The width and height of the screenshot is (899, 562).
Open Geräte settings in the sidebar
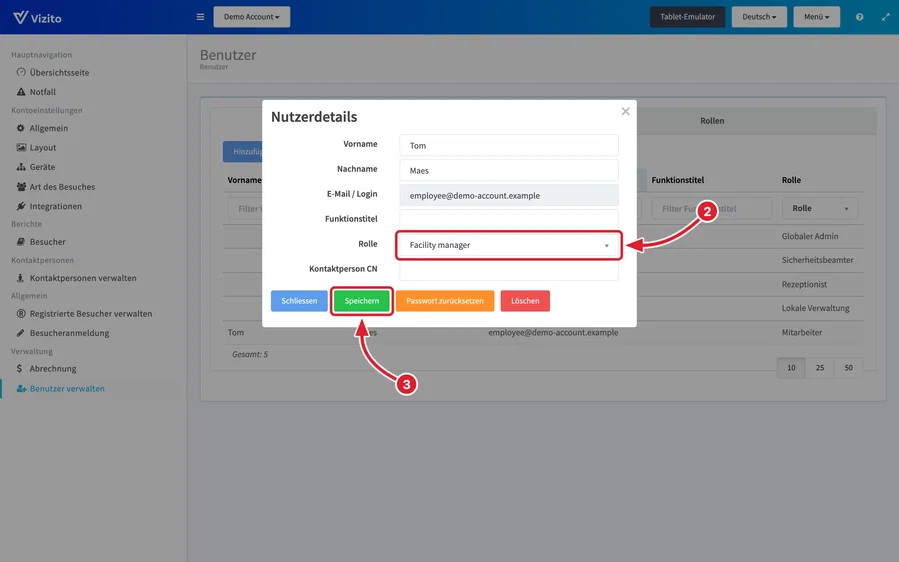42,167
